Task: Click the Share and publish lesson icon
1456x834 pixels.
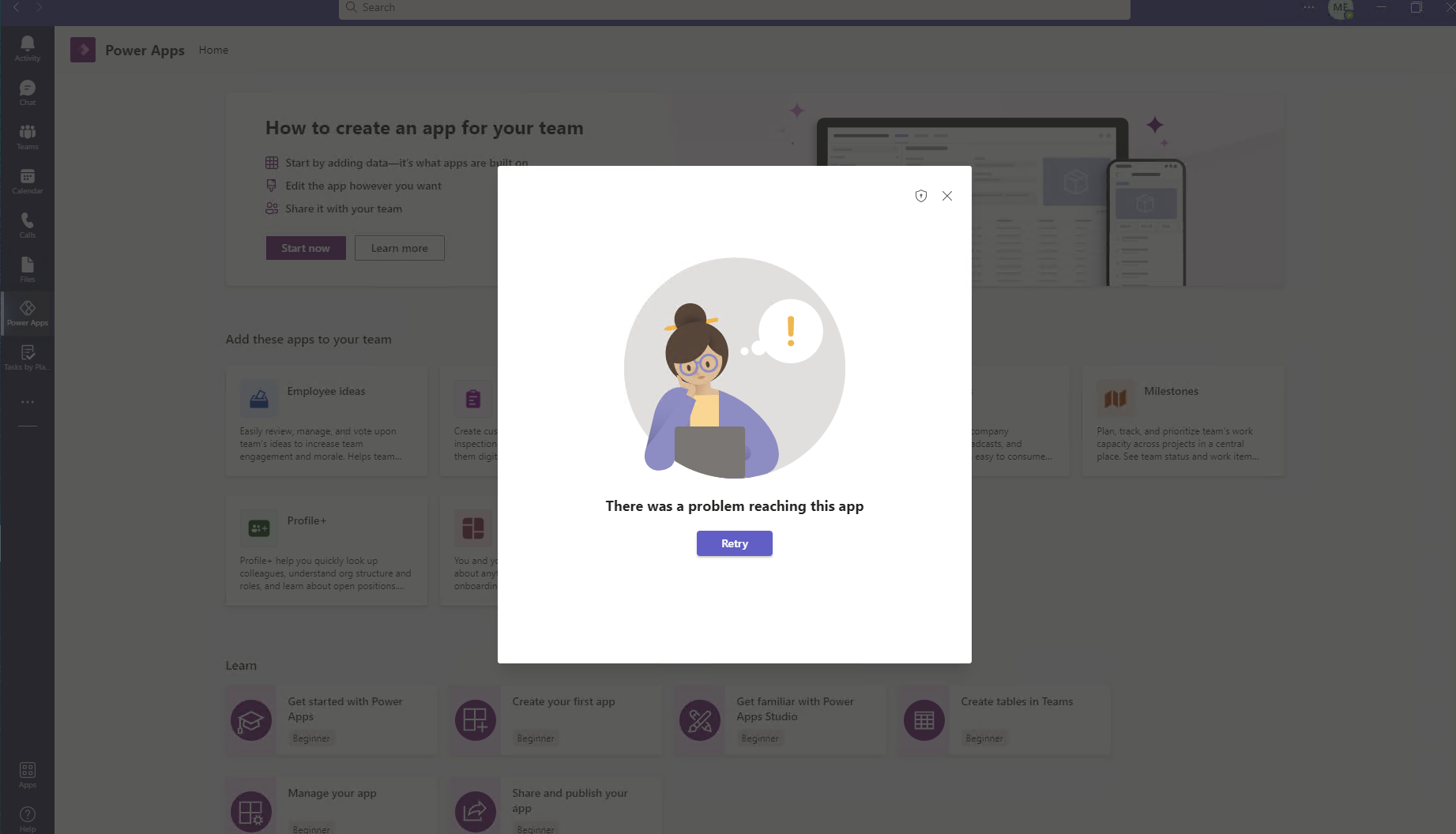Action: 476,812
